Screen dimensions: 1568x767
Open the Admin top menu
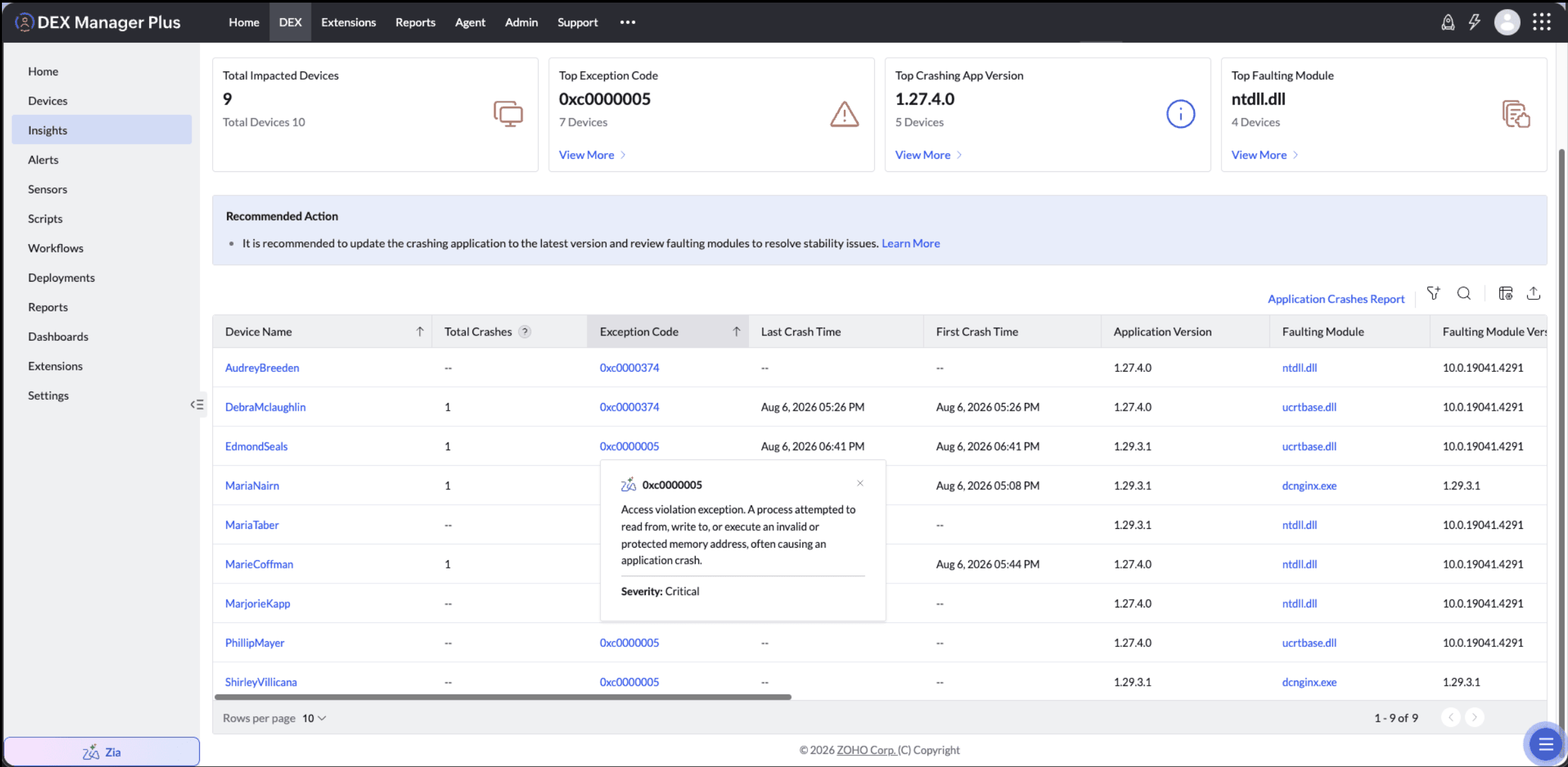point(521,23)
